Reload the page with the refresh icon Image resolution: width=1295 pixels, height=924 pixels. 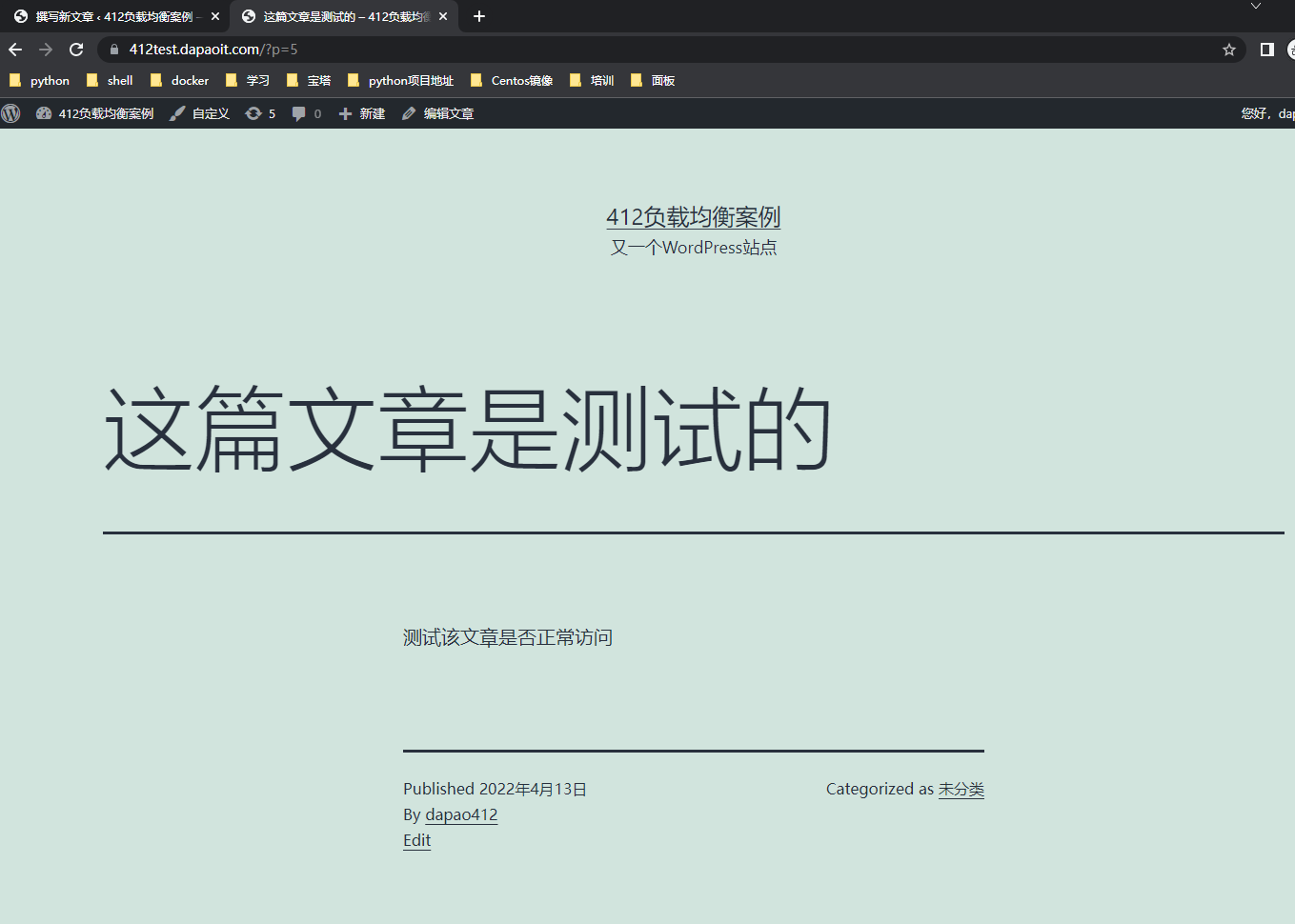tap(76, 50)
